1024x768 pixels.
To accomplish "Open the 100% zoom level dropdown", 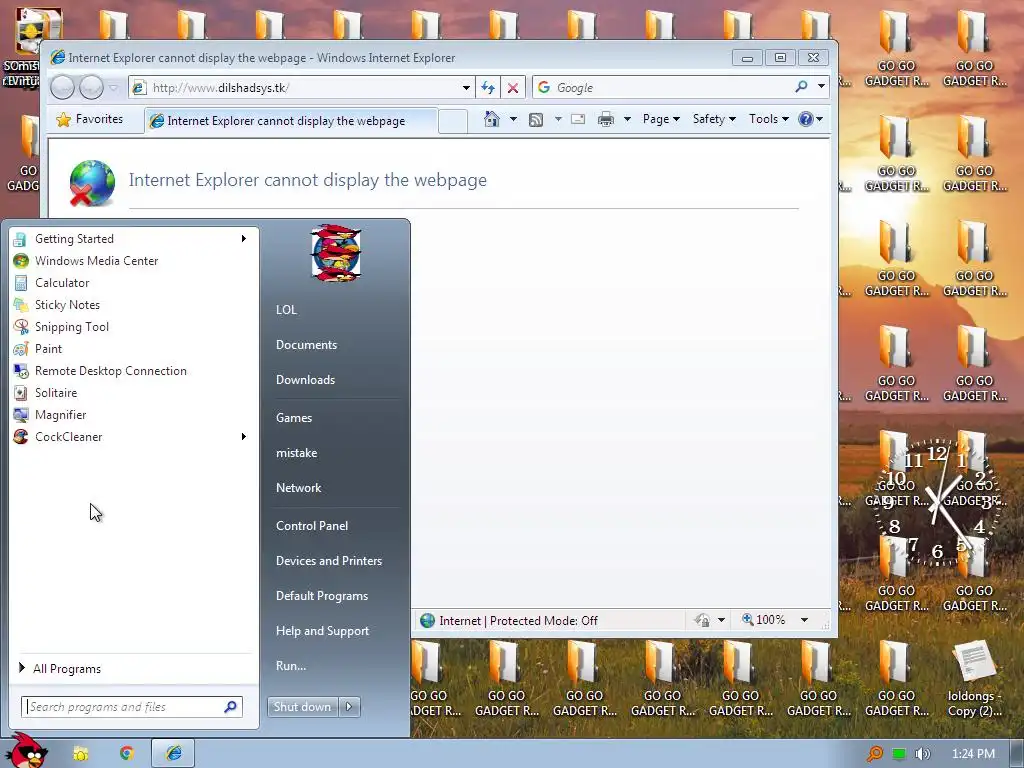I will (x=804, y=620).
